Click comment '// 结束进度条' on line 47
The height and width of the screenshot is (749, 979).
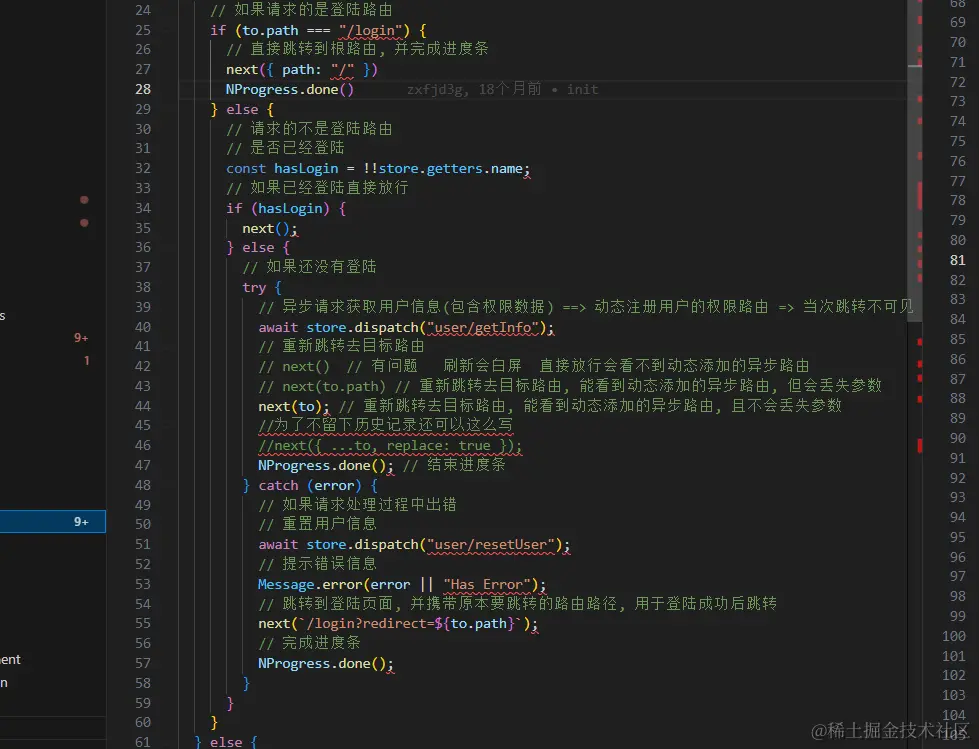pos(455,465)
